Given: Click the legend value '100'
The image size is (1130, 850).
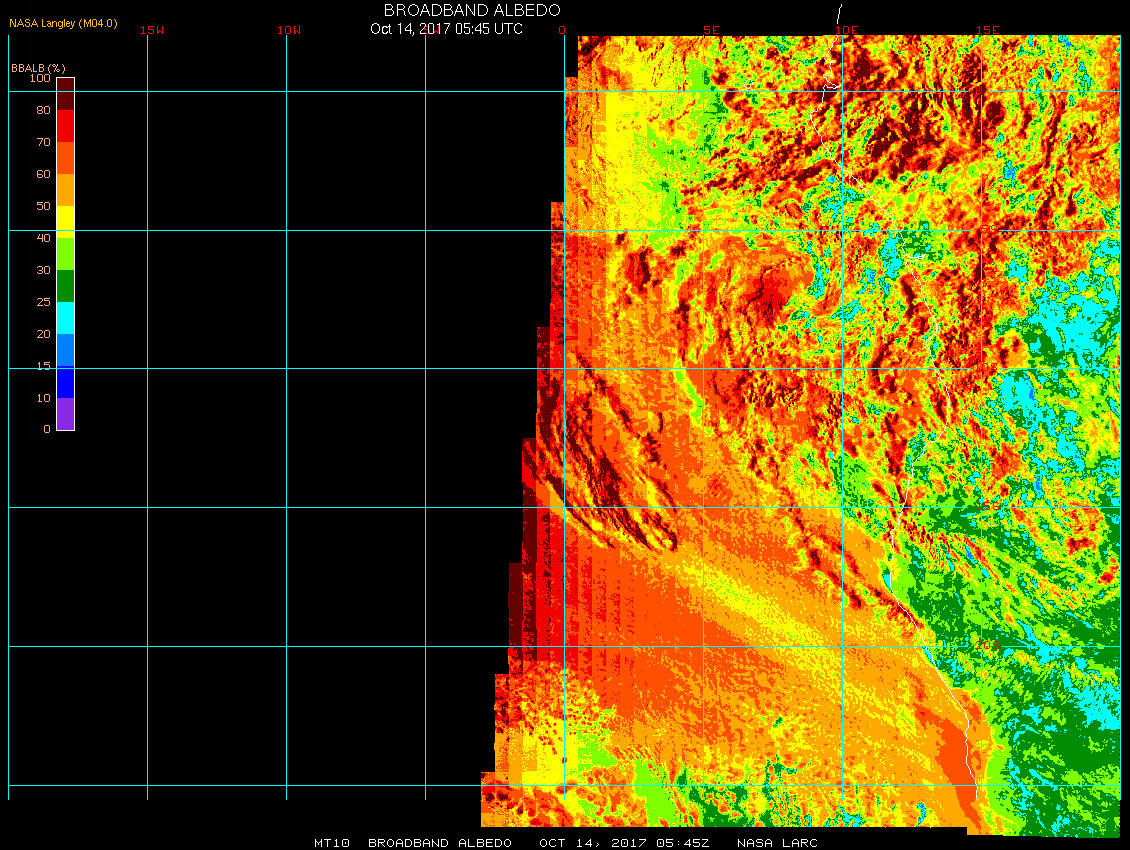Looking at the screenshot, I should (x=40, y=78).
